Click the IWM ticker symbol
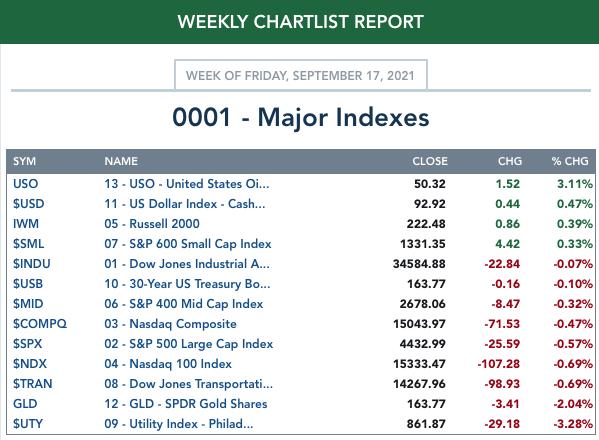The height and width of the screenshot is (440, 599). click(26, 223)
